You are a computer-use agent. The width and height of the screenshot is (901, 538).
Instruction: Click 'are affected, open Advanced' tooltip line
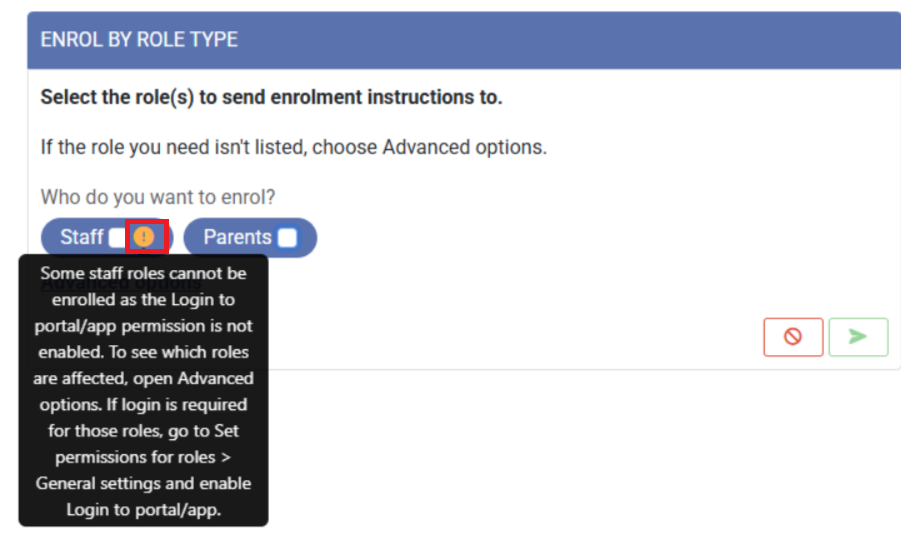pos(143,378)
